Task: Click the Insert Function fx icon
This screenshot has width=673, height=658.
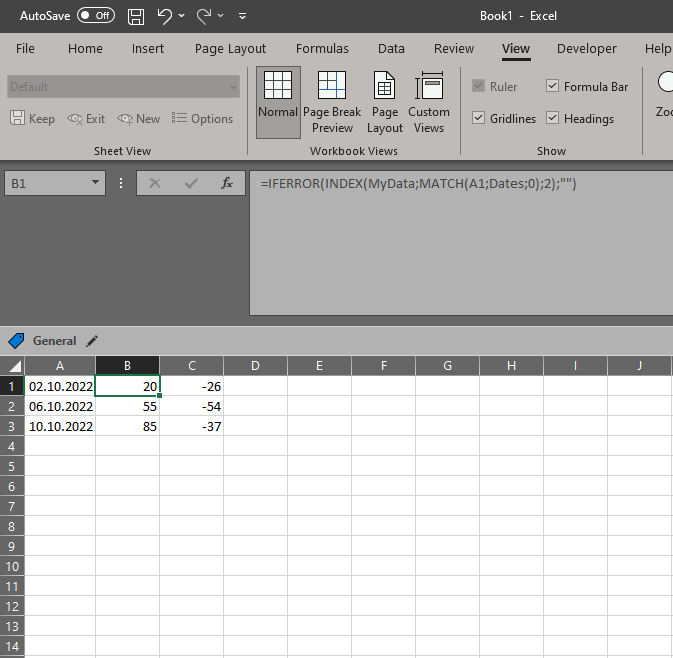Action: (x=227, y=183)
